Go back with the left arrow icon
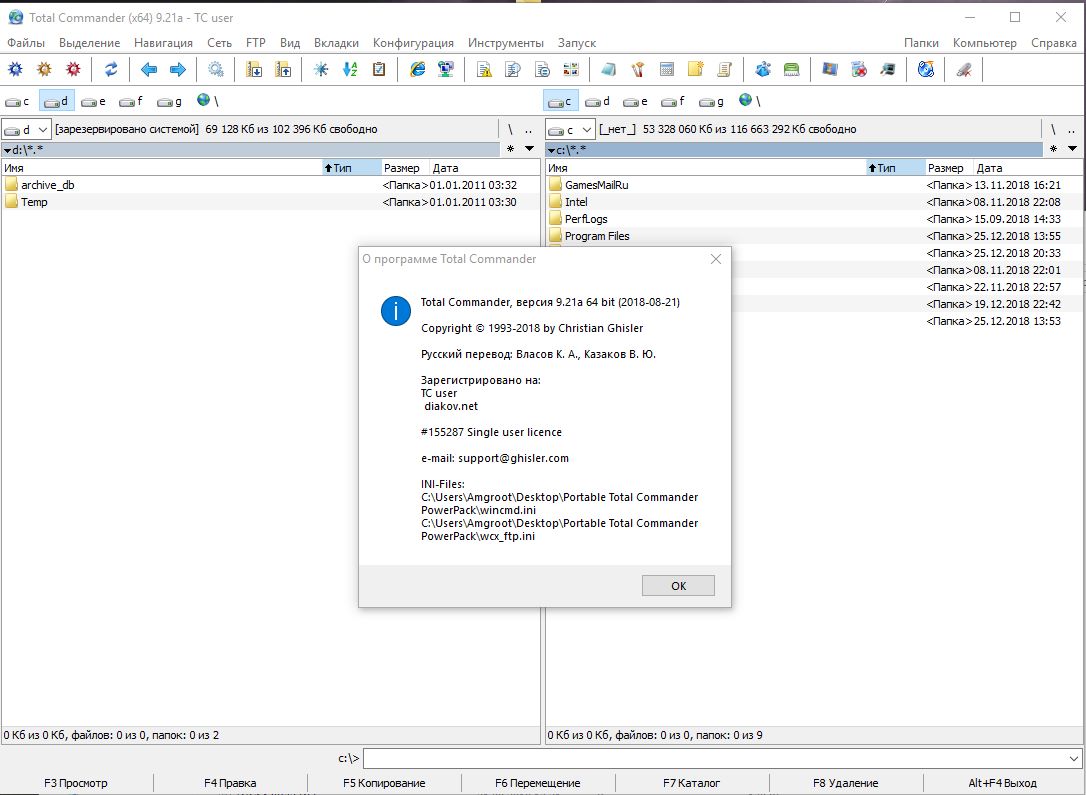Image resolution: width=1086 pixels, height=795 pixels. (148, 69)
